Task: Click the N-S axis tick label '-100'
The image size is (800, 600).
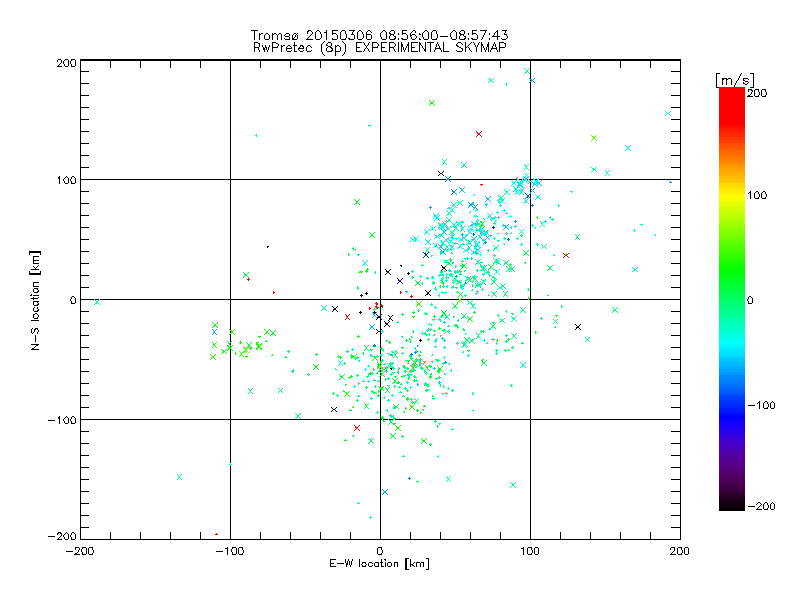Action: coord(62,420)
